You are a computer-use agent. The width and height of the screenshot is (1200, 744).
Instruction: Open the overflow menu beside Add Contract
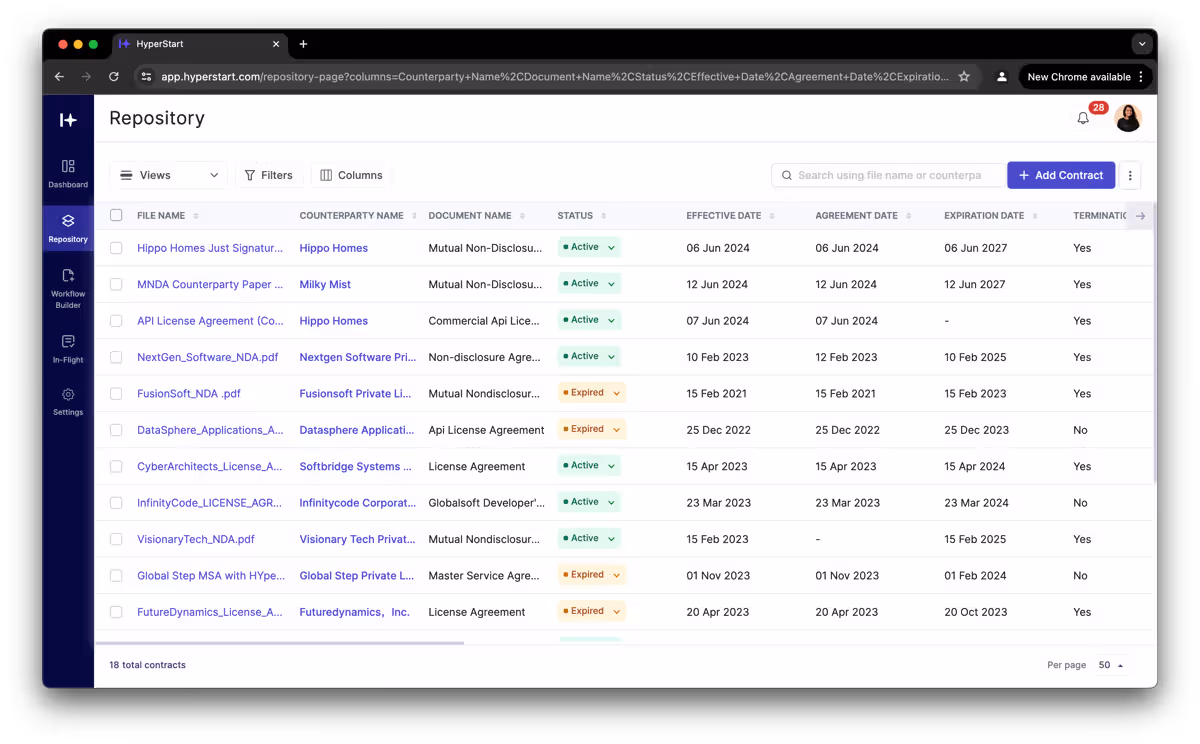(1130, 175)
